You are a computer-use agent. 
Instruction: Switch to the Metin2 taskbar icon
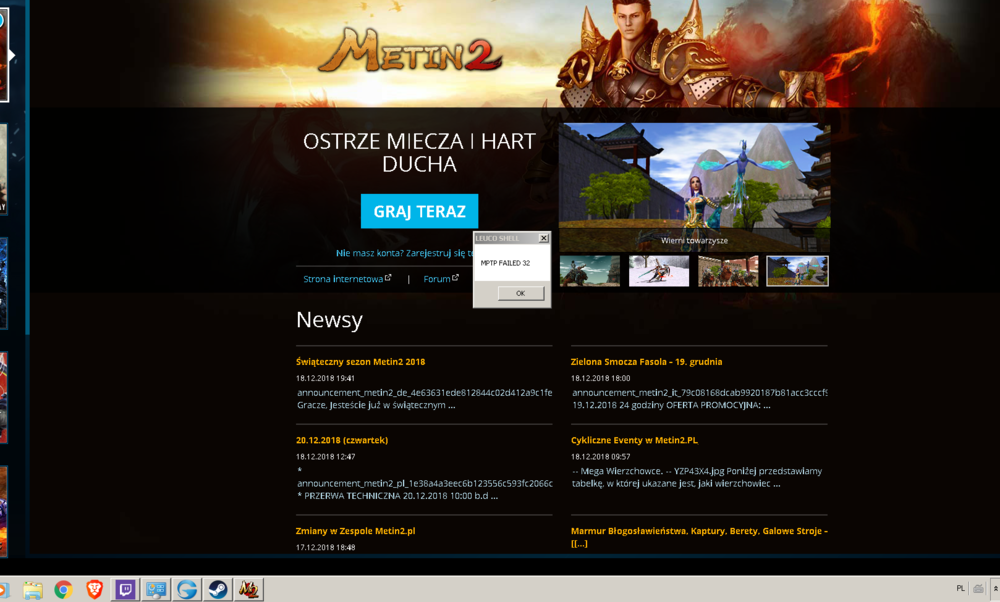click(249, 590)
